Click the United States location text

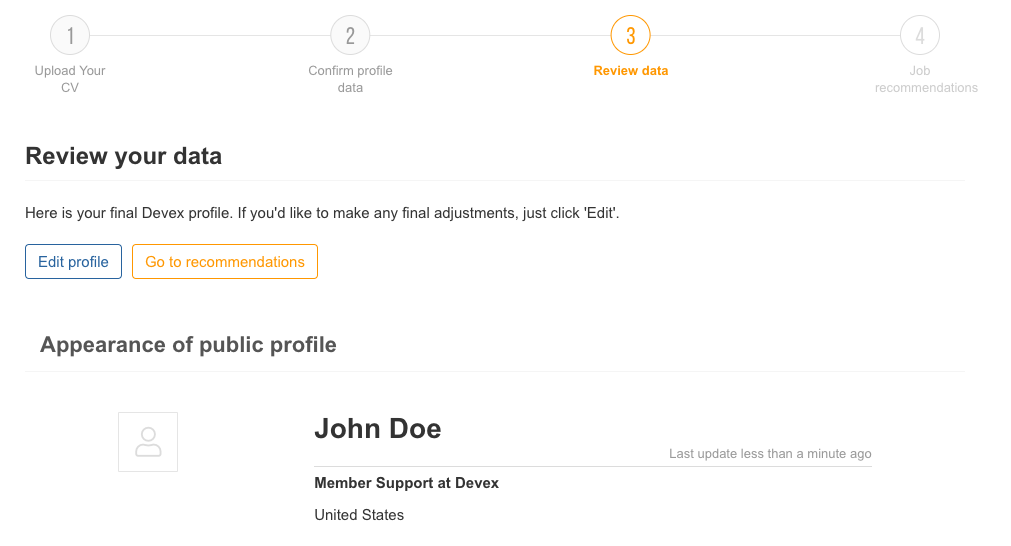coord(359,515)
